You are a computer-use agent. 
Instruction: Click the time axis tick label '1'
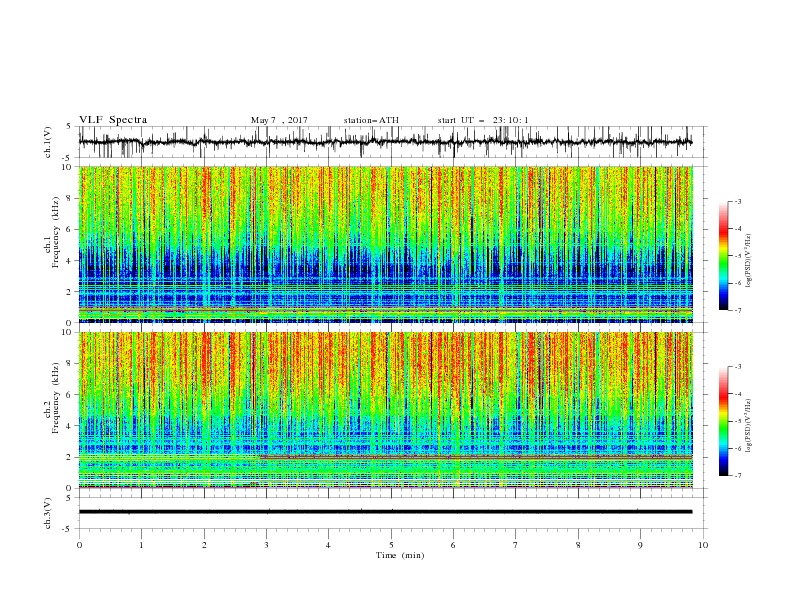click(141, 545)
